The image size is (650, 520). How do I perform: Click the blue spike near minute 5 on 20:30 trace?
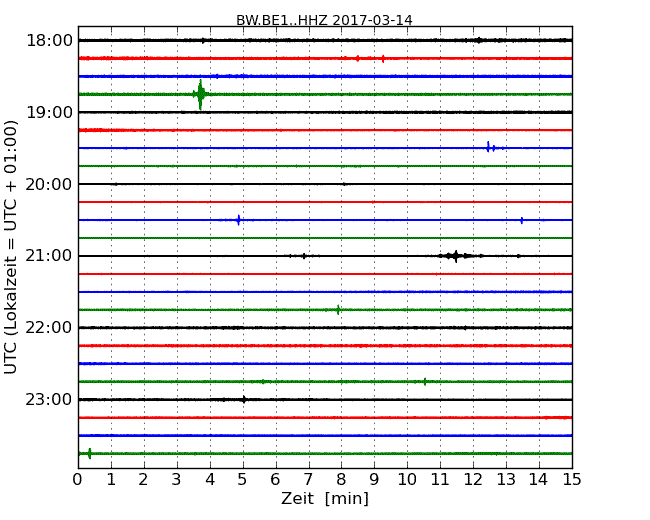tap(238, 220)
